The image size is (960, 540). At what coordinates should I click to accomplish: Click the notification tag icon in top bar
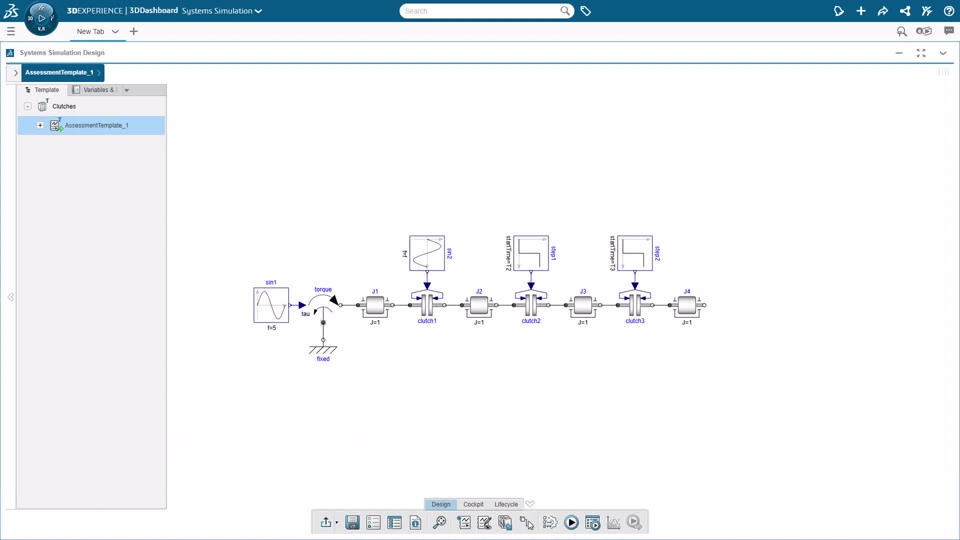click(x=839, y=11)
